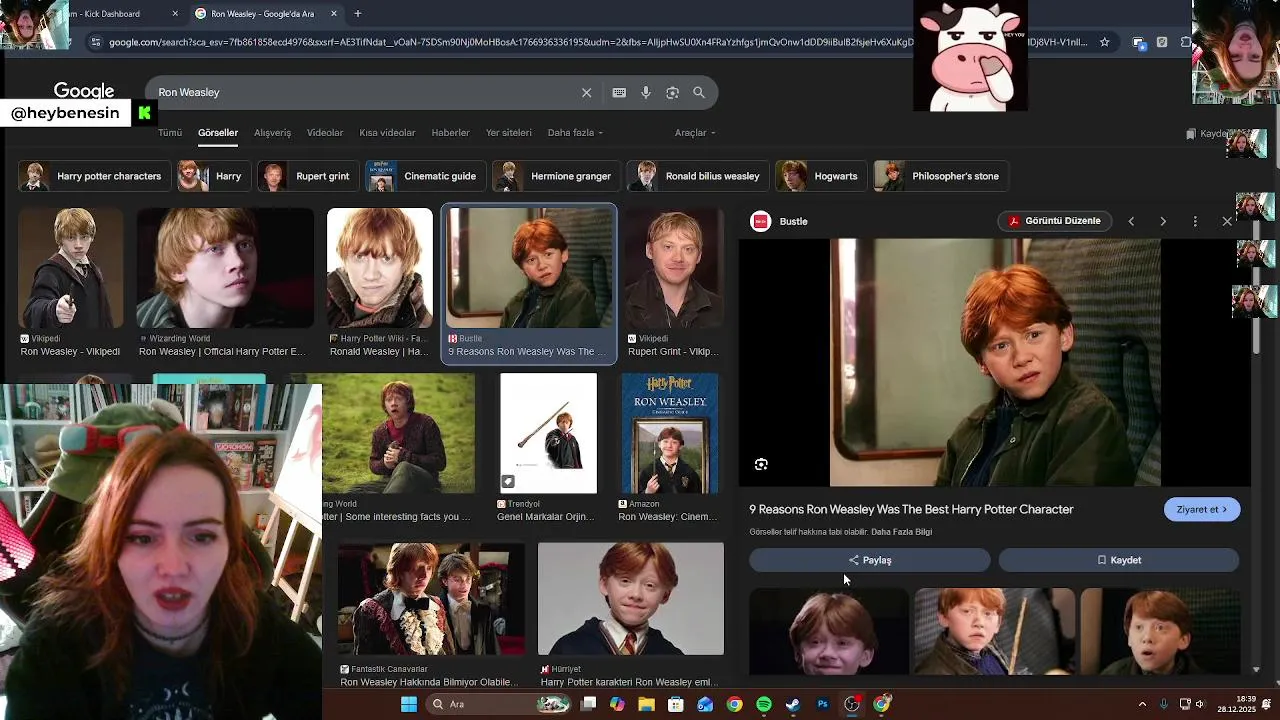Click the Paylaş share button
Viewport: 1280px width, 720px height.
pos(870,560)
